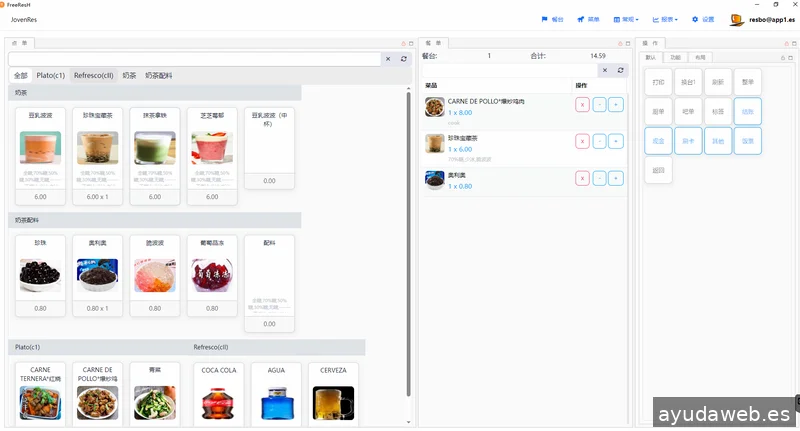Lock the 操作 panel (red lock icon)
The image size is (800, 431).
[x=786, y=43]
